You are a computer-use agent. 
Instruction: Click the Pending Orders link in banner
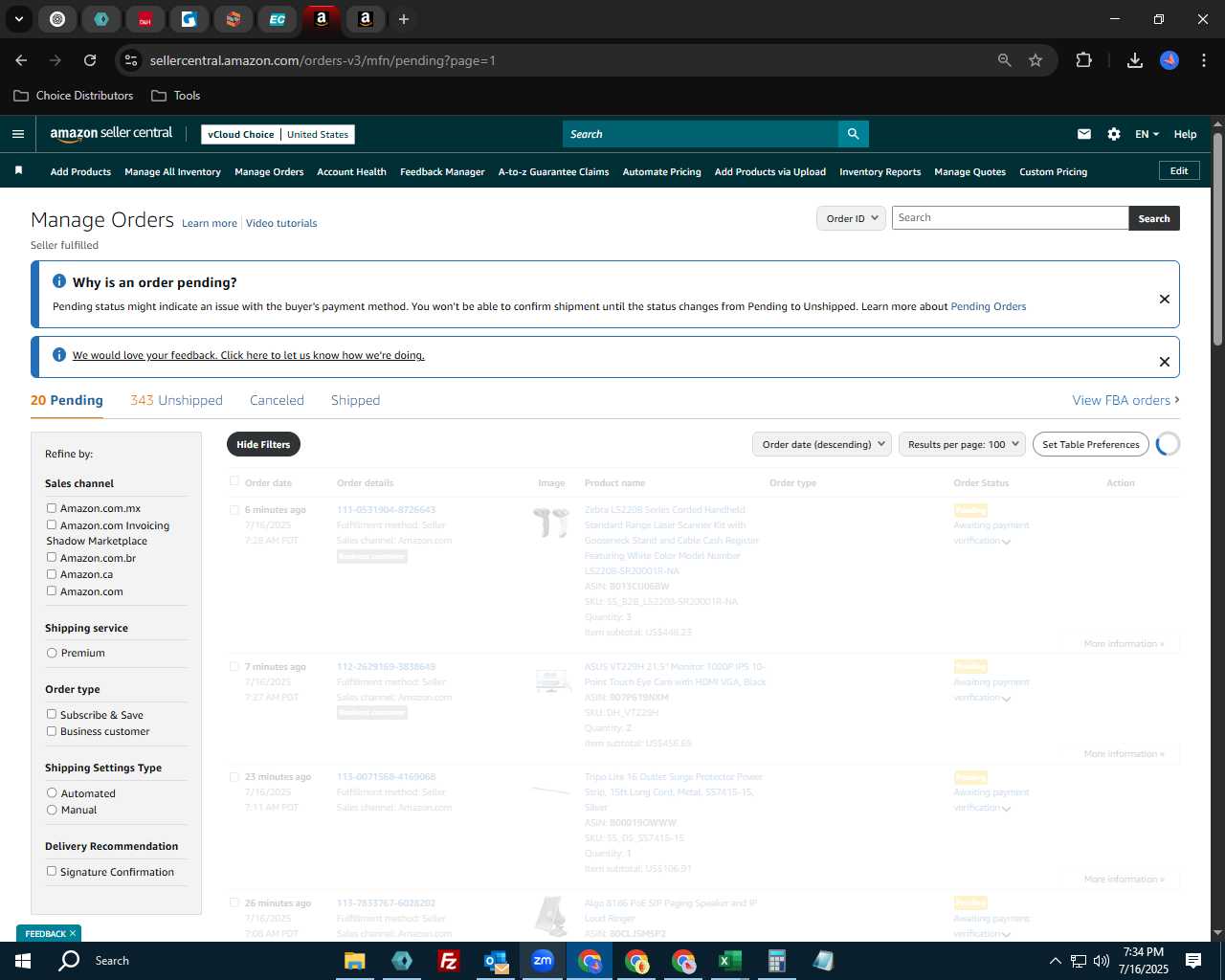pyautogui.click(x=988, y=306)
